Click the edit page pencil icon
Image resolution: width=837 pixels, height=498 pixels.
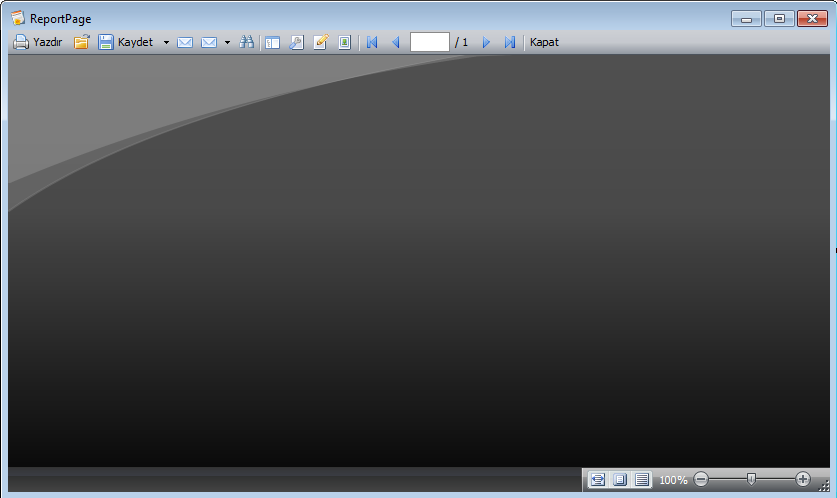tap(320, 42)
